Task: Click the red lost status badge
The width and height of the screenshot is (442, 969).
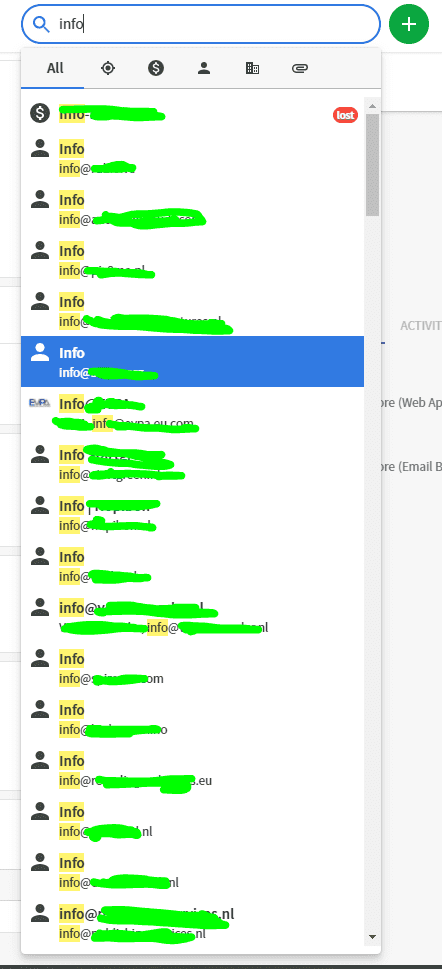Action: pos(346,114)
